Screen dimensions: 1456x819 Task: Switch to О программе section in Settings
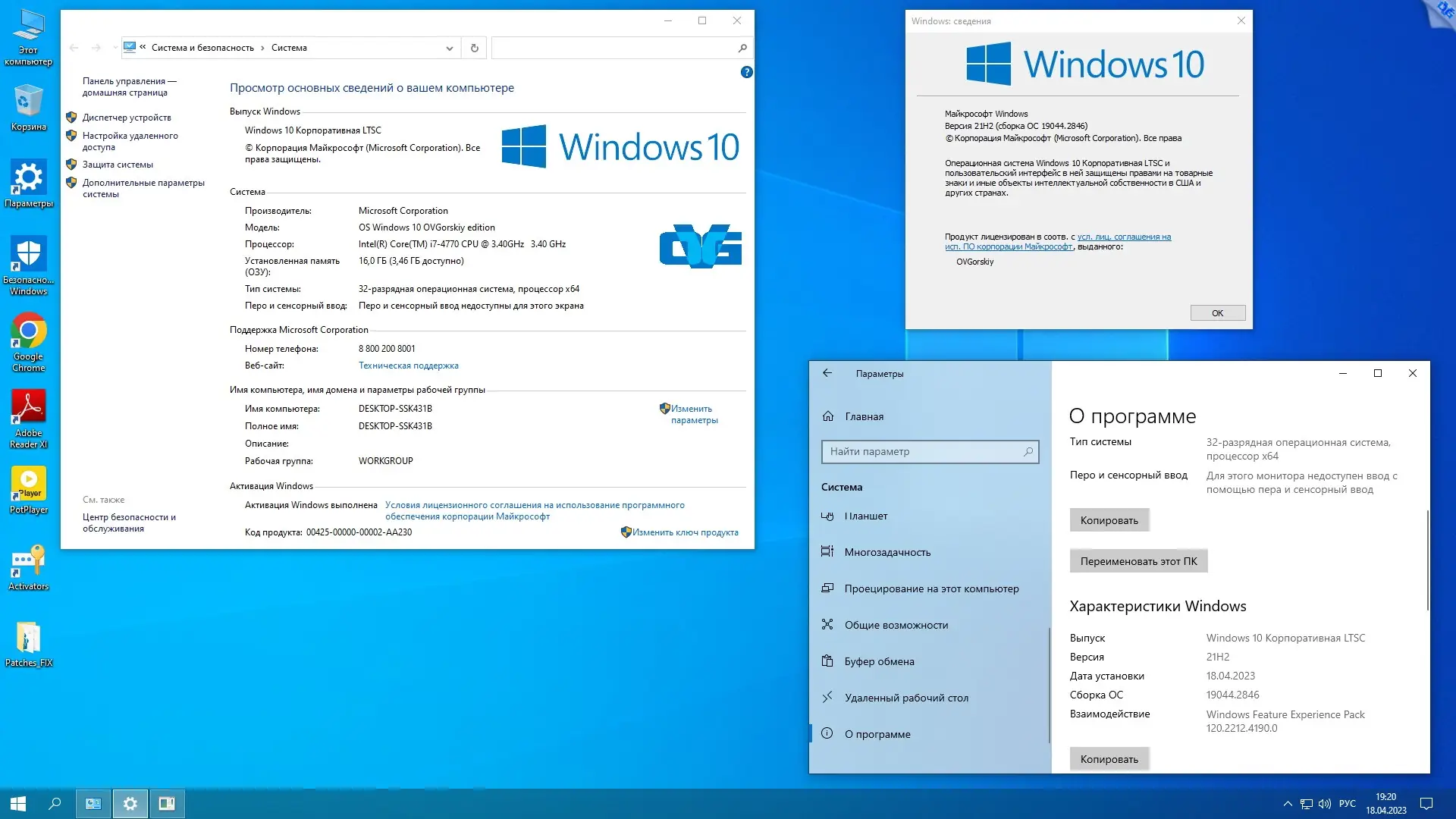(x=877, y=733)
